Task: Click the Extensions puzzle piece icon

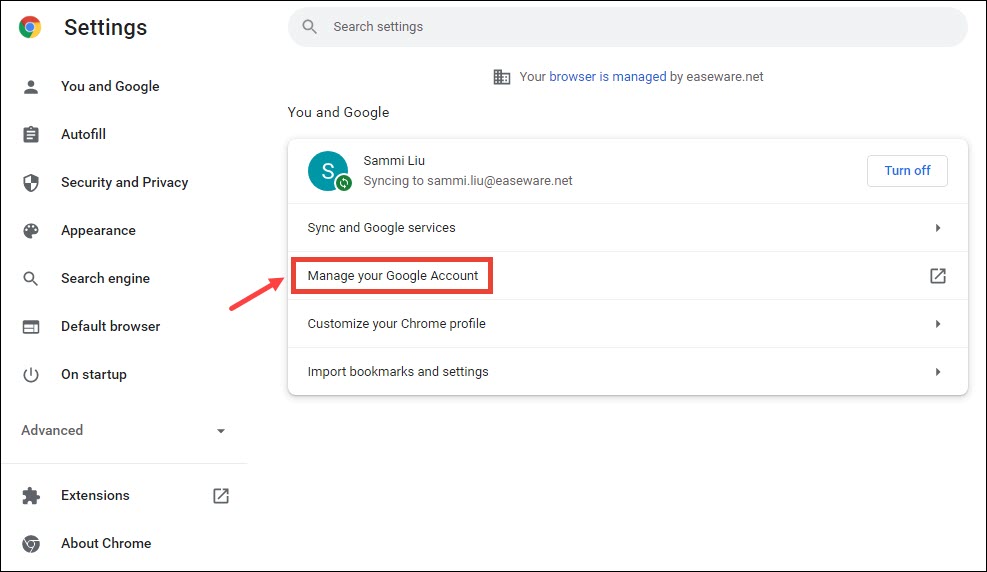Action: coord(31,496)
